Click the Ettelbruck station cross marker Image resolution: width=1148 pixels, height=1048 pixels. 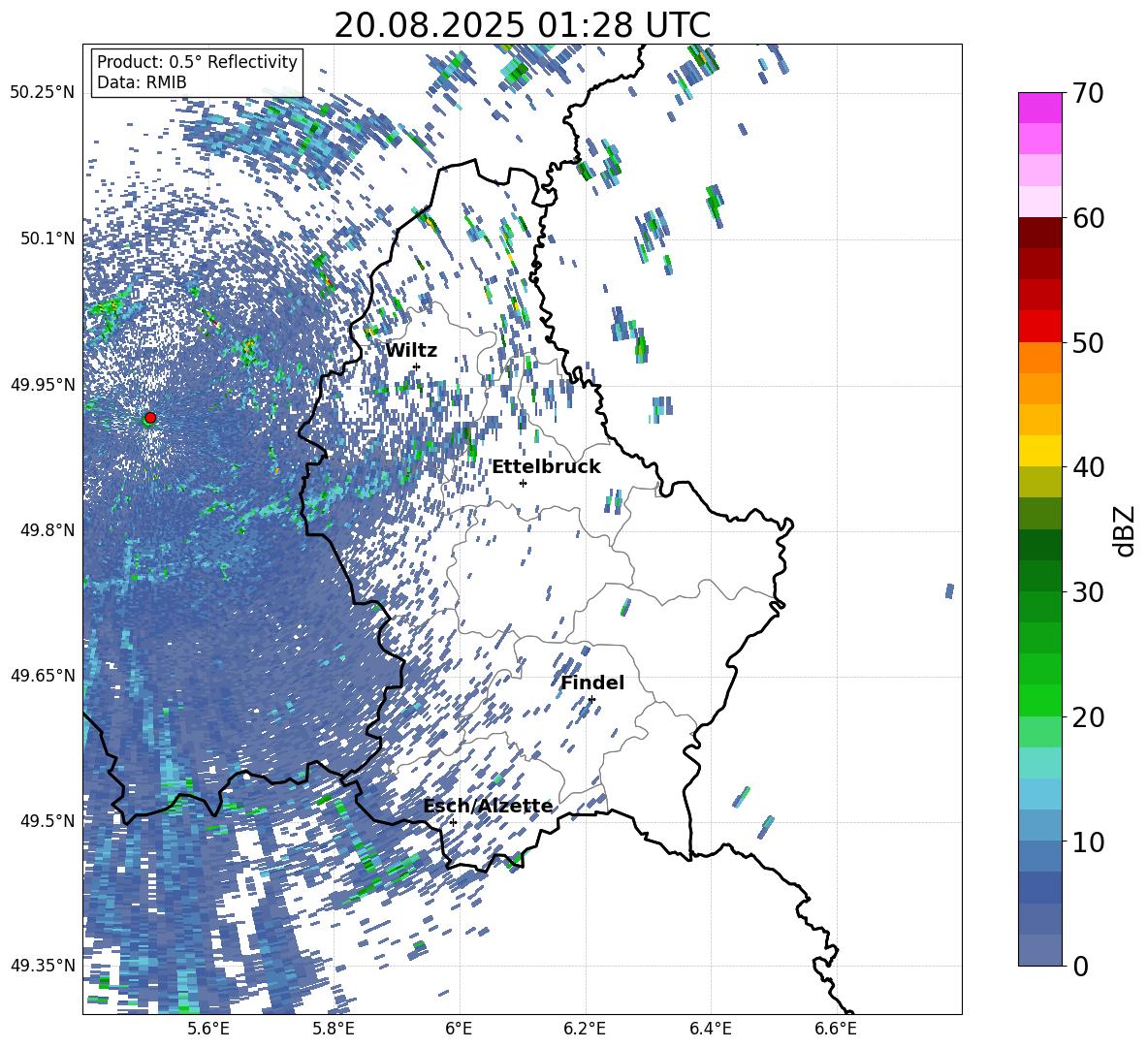click(x=523, y=483)
